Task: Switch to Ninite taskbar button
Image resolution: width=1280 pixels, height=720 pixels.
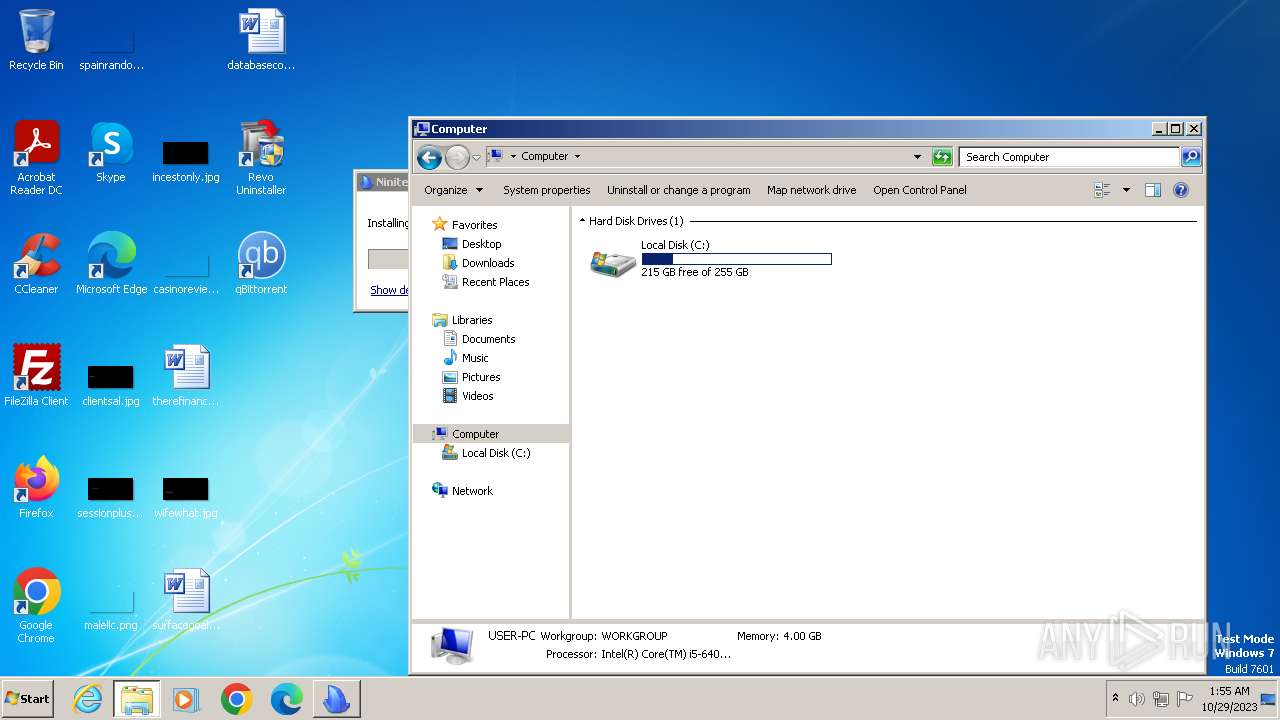Action: tap(336, 699)
